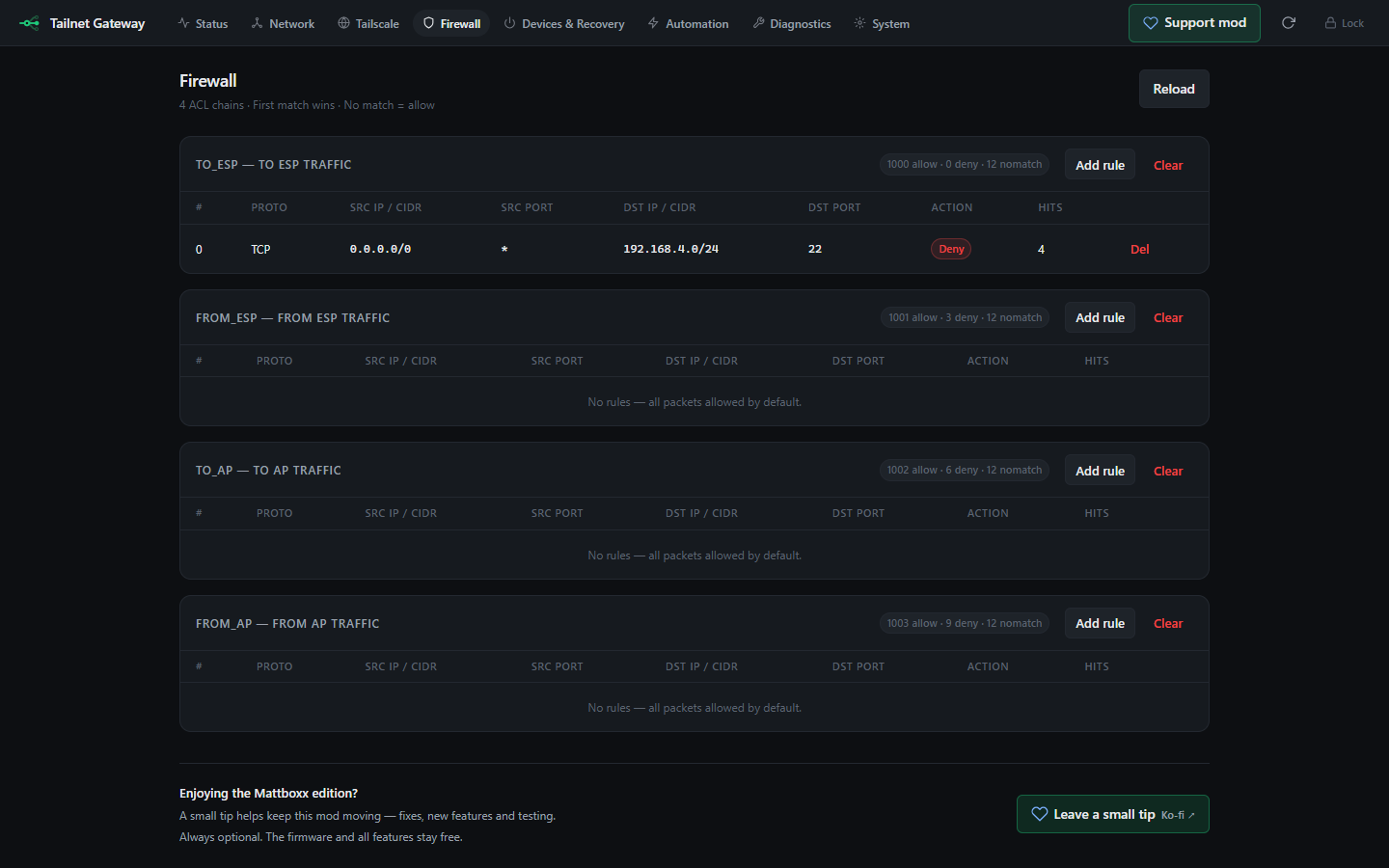1389x868 pixels.
Task: Open the Status tab
Action: [203, 23]
